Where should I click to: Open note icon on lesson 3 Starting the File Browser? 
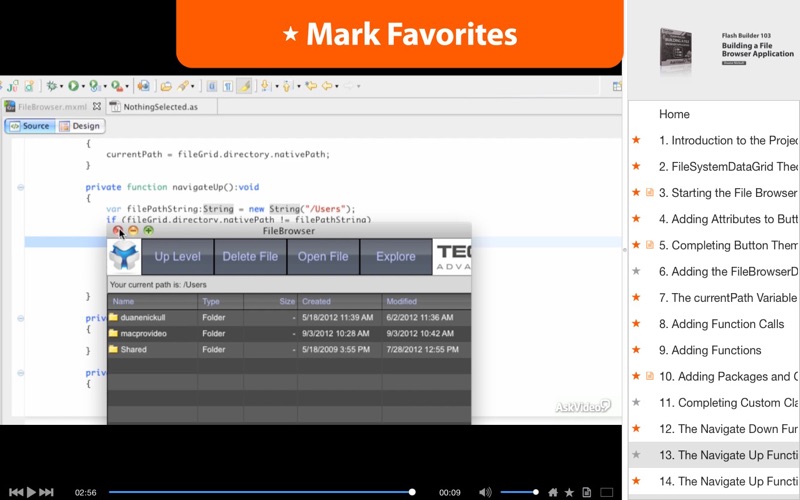tap(649, 192)
